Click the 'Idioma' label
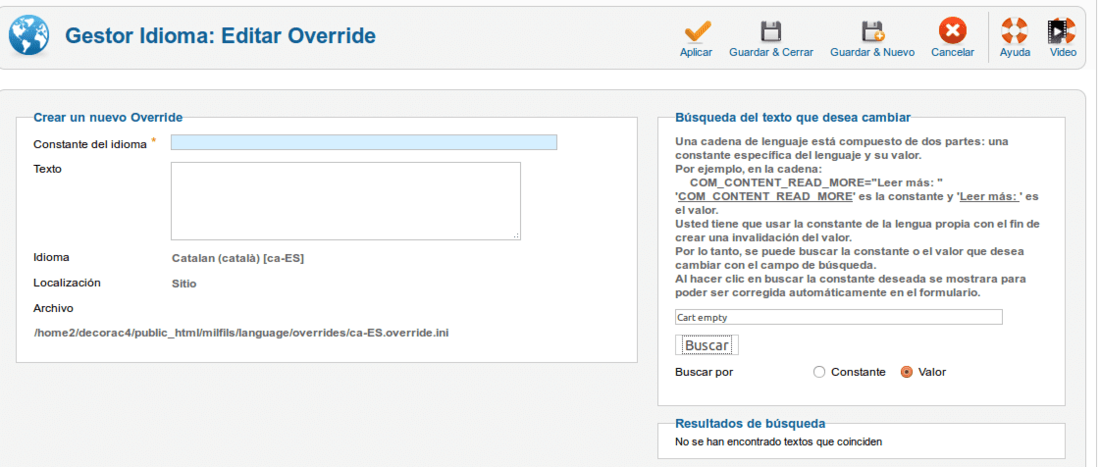 click(x=51, y=257)
